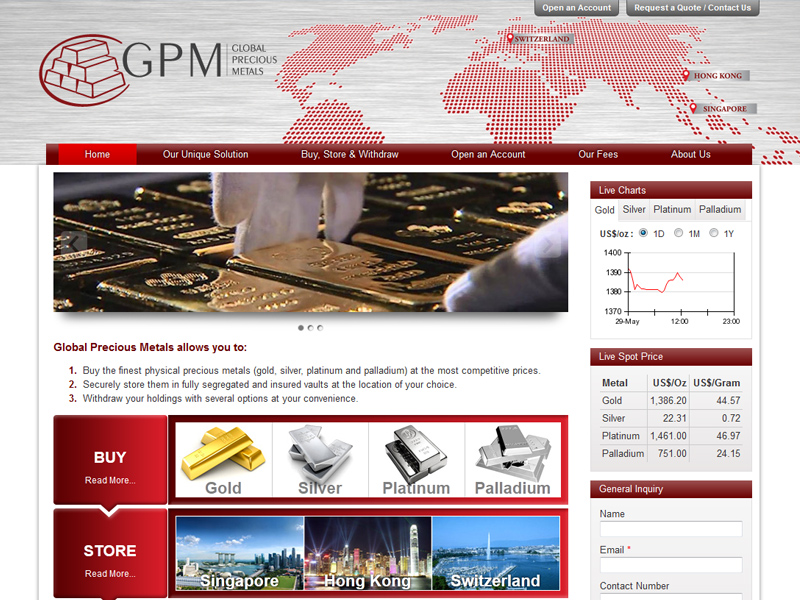The image size is (800, 600).
Task: Switch live chart to Palladium tab
Action: click(x=720, y=209)
